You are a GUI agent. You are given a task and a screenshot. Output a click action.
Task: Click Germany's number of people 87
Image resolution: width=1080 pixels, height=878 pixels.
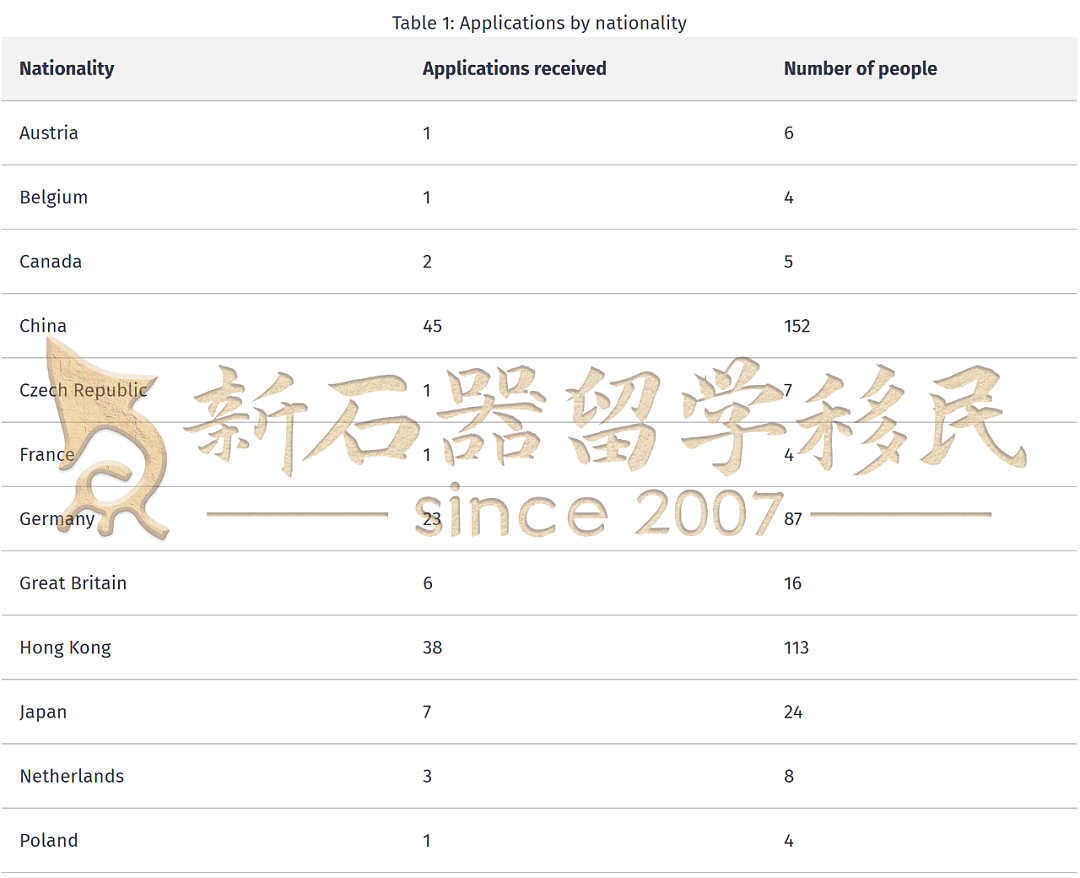coord(793,519)
